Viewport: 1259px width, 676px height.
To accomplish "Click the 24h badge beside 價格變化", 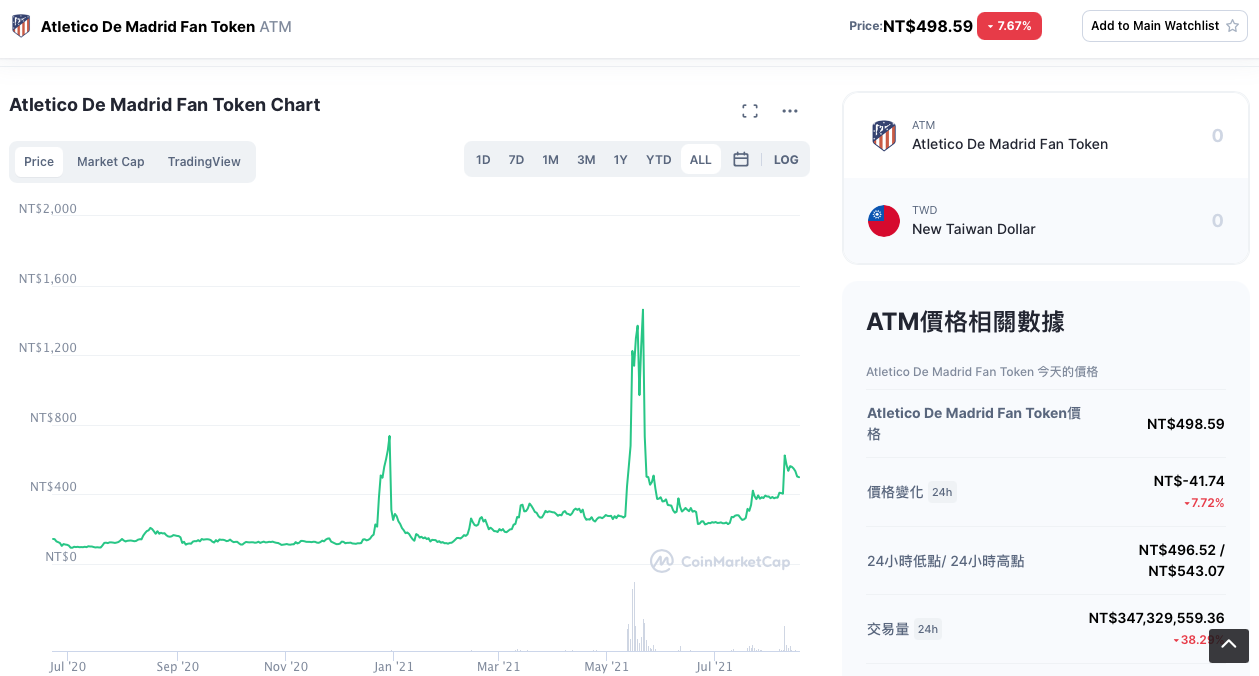I will pos(942,492).
